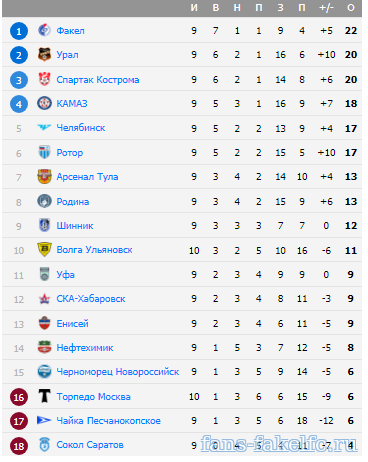Click the СКА-Хабаровск star logo
The width and height of the screenshot is (368, 462).
(x=44, y=299)
